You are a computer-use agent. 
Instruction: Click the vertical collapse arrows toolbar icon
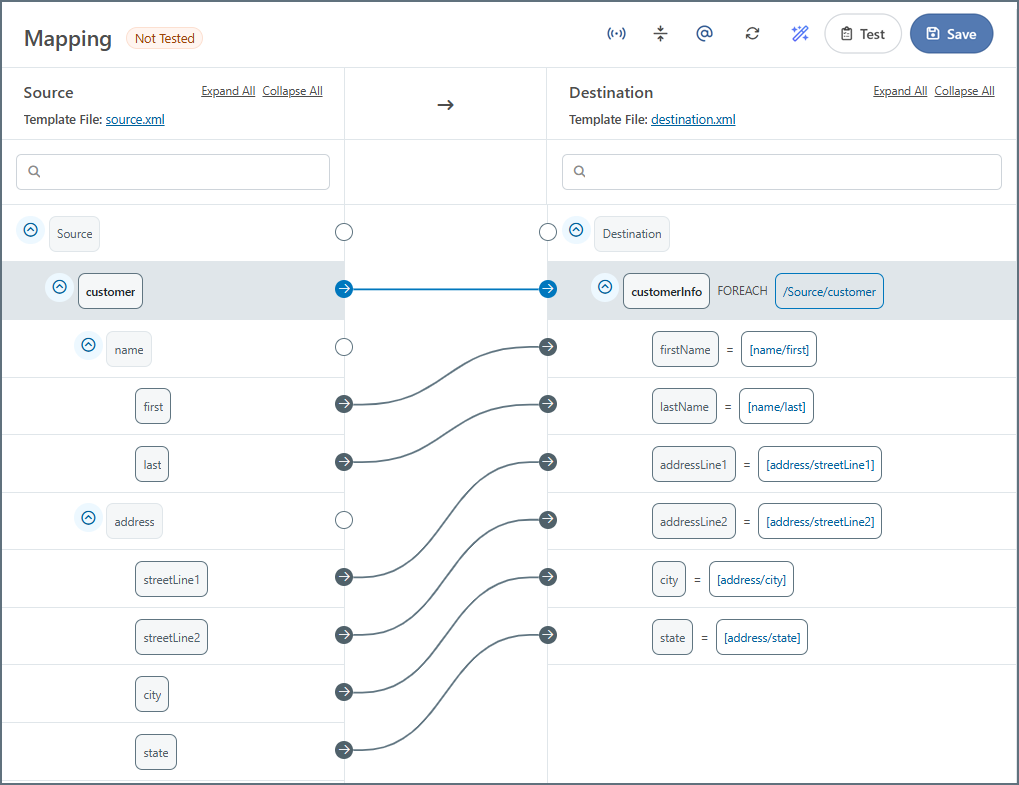(x=660, y=34)
